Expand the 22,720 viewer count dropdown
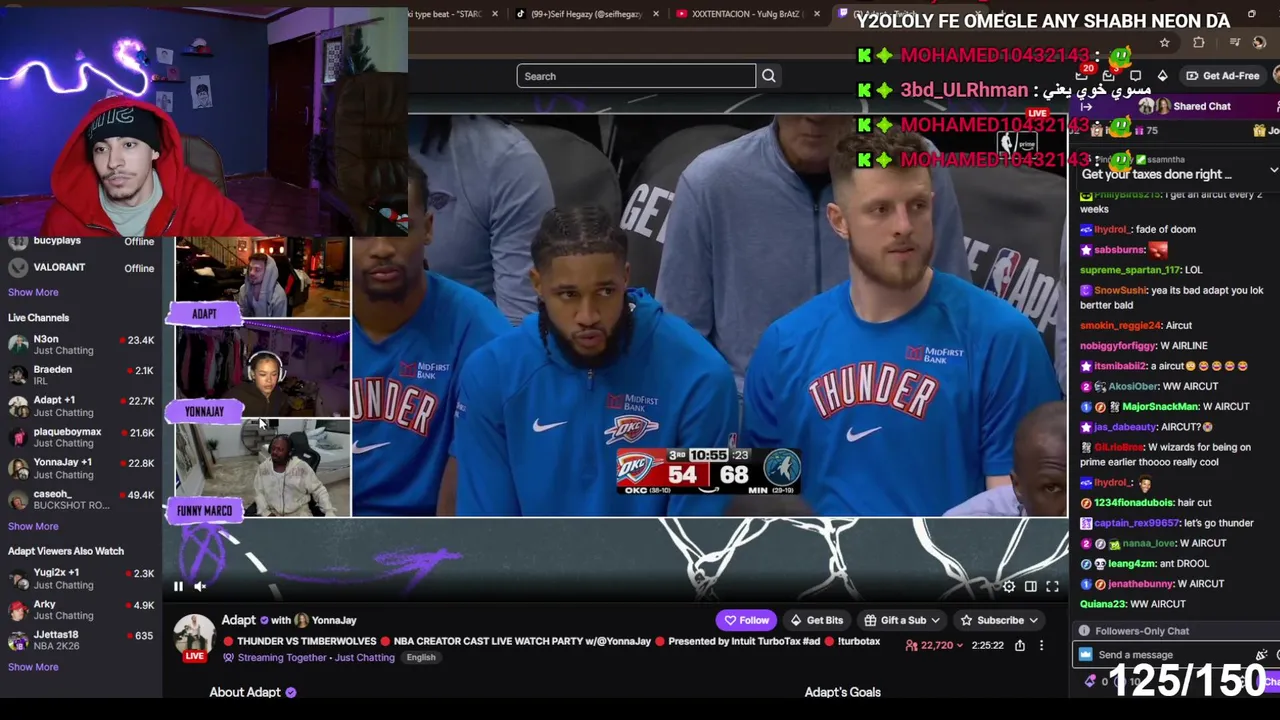Viewport: 1280px width, 720px height. point(934,646)
